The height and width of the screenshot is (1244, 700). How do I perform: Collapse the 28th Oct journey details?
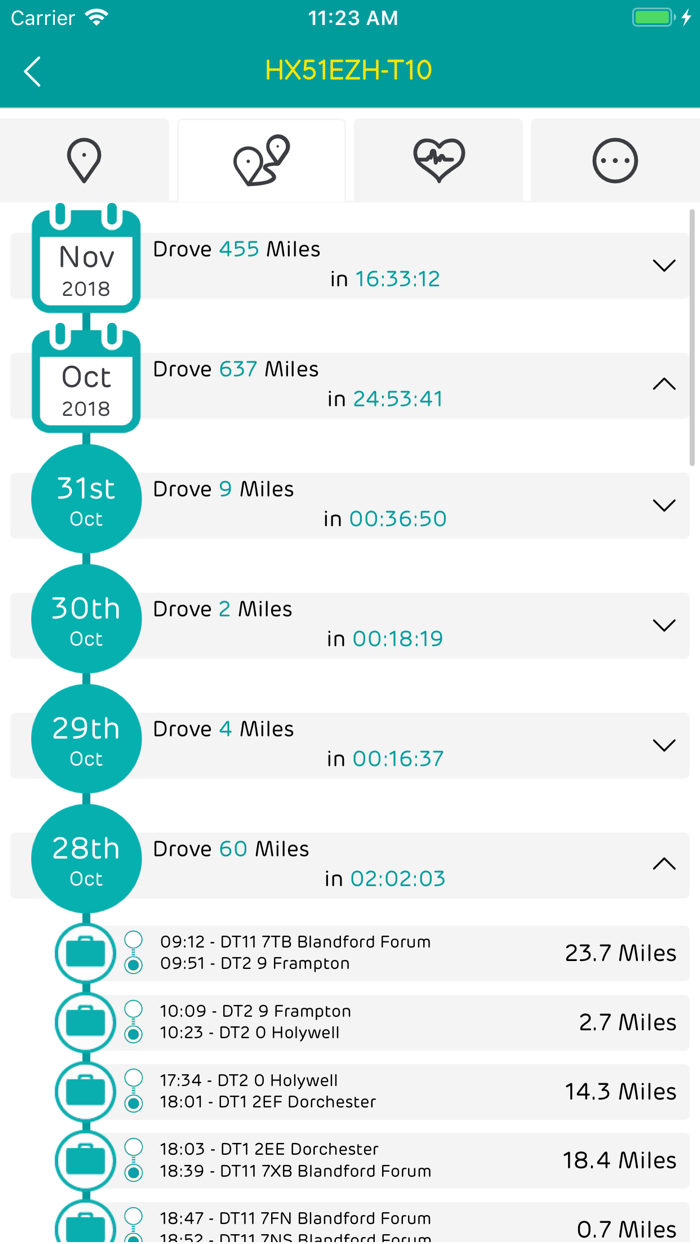[x=663, y=862]
